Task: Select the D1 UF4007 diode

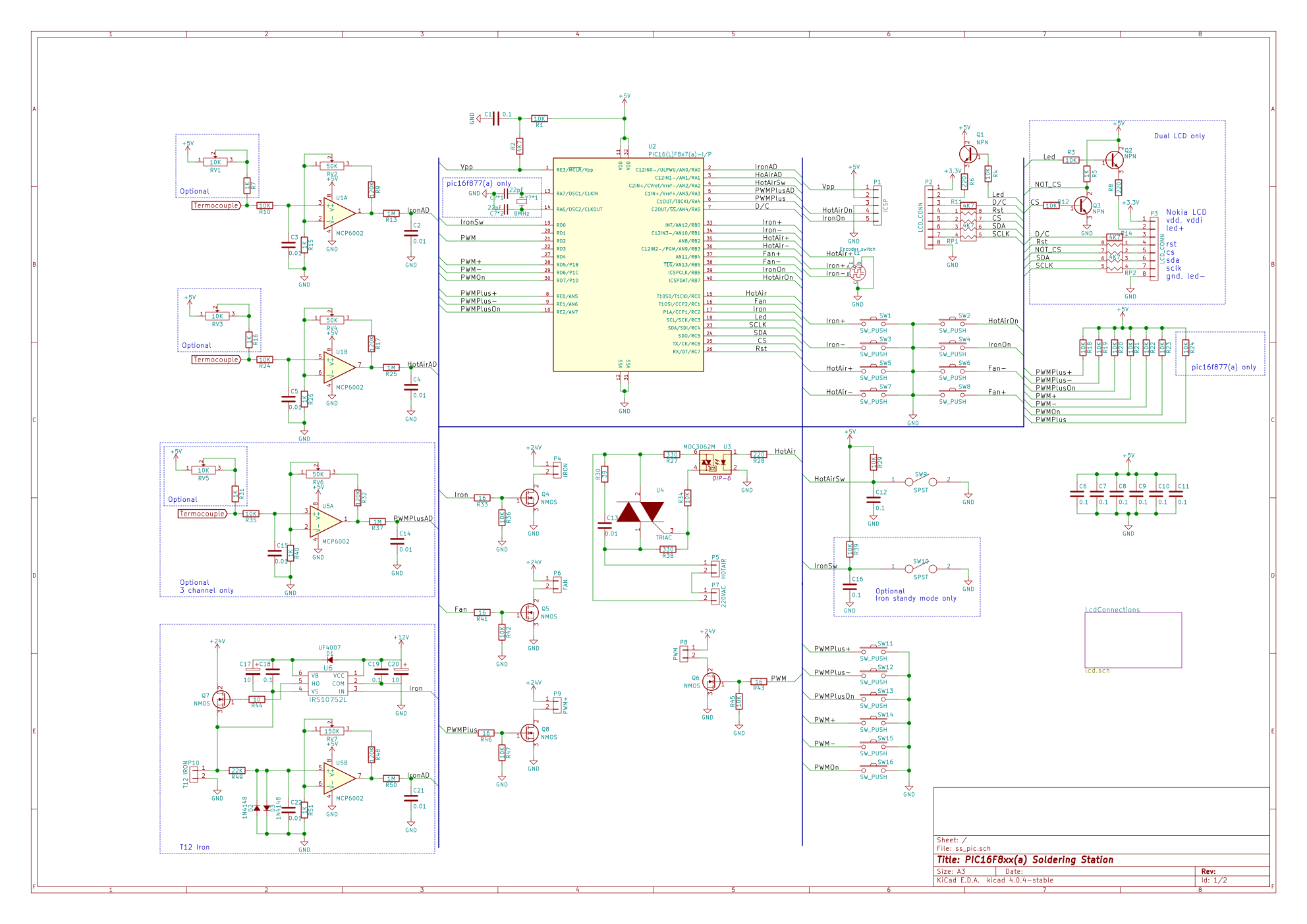Action: tap(329, 659)
